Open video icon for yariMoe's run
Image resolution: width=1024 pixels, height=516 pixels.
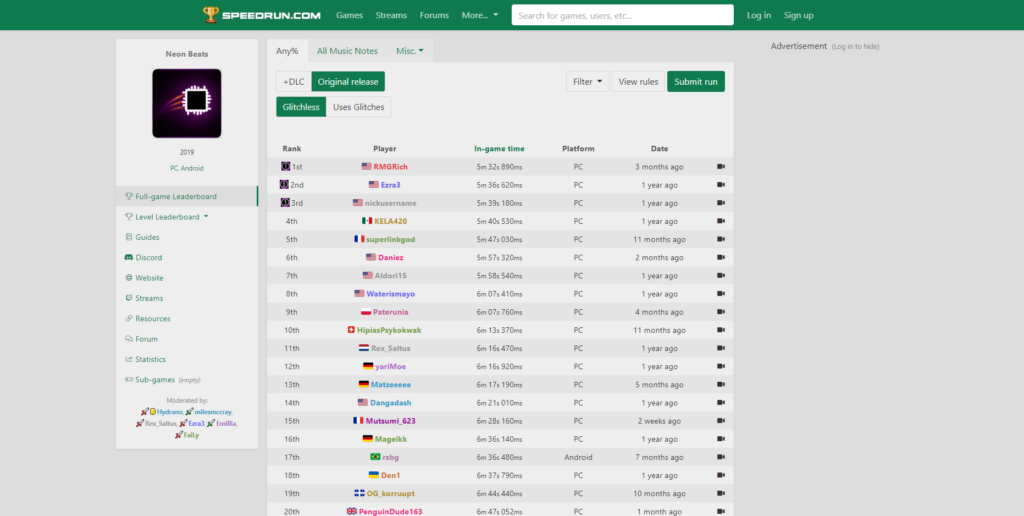coord(721,366)
